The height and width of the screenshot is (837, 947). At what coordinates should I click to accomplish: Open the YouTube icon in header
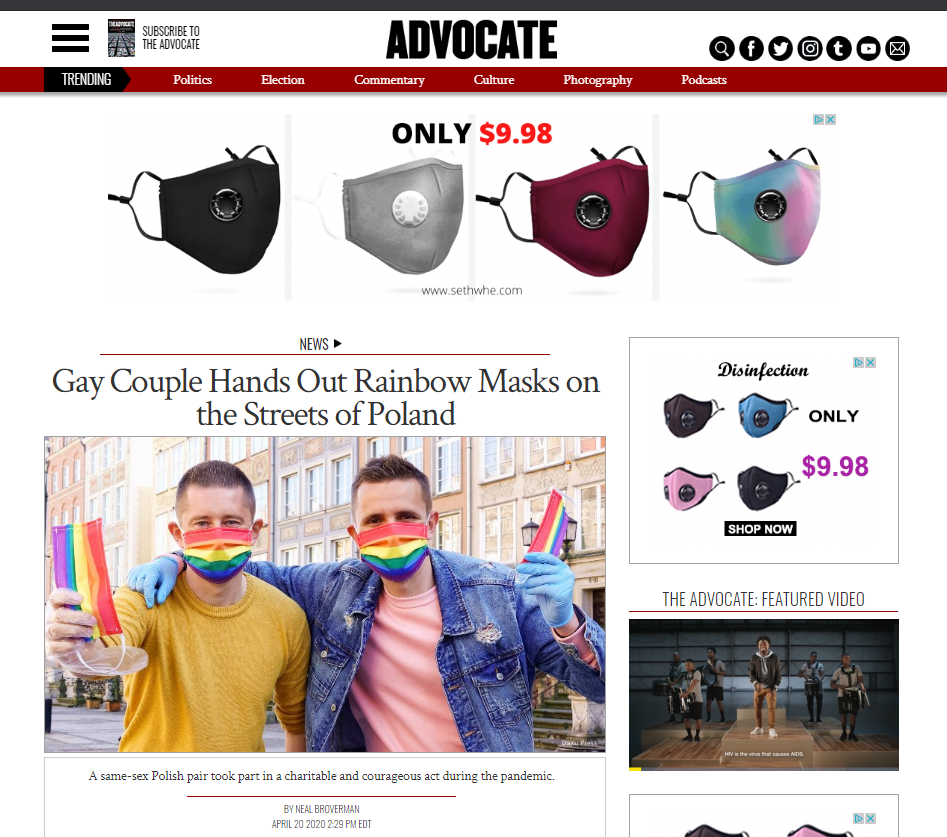point(868,48)
